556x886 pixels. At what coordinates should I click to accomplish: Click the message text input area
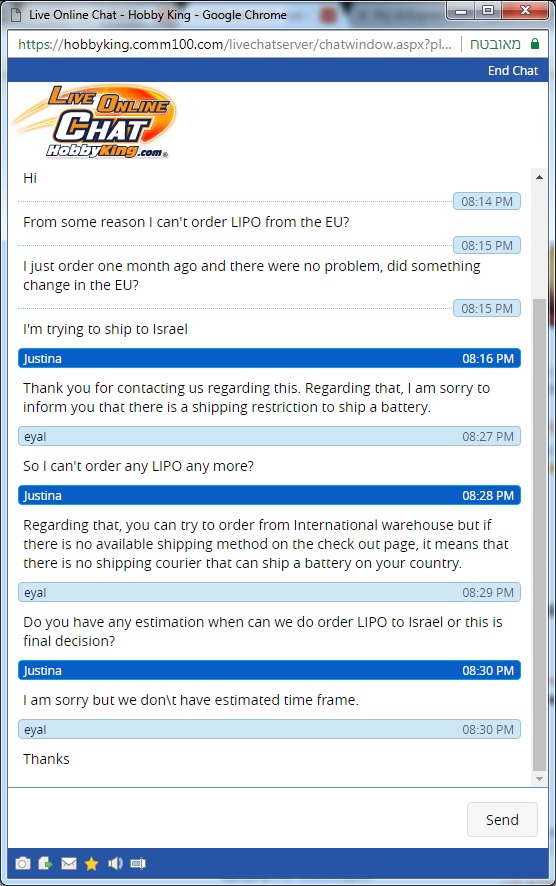[x=236, y=818]
